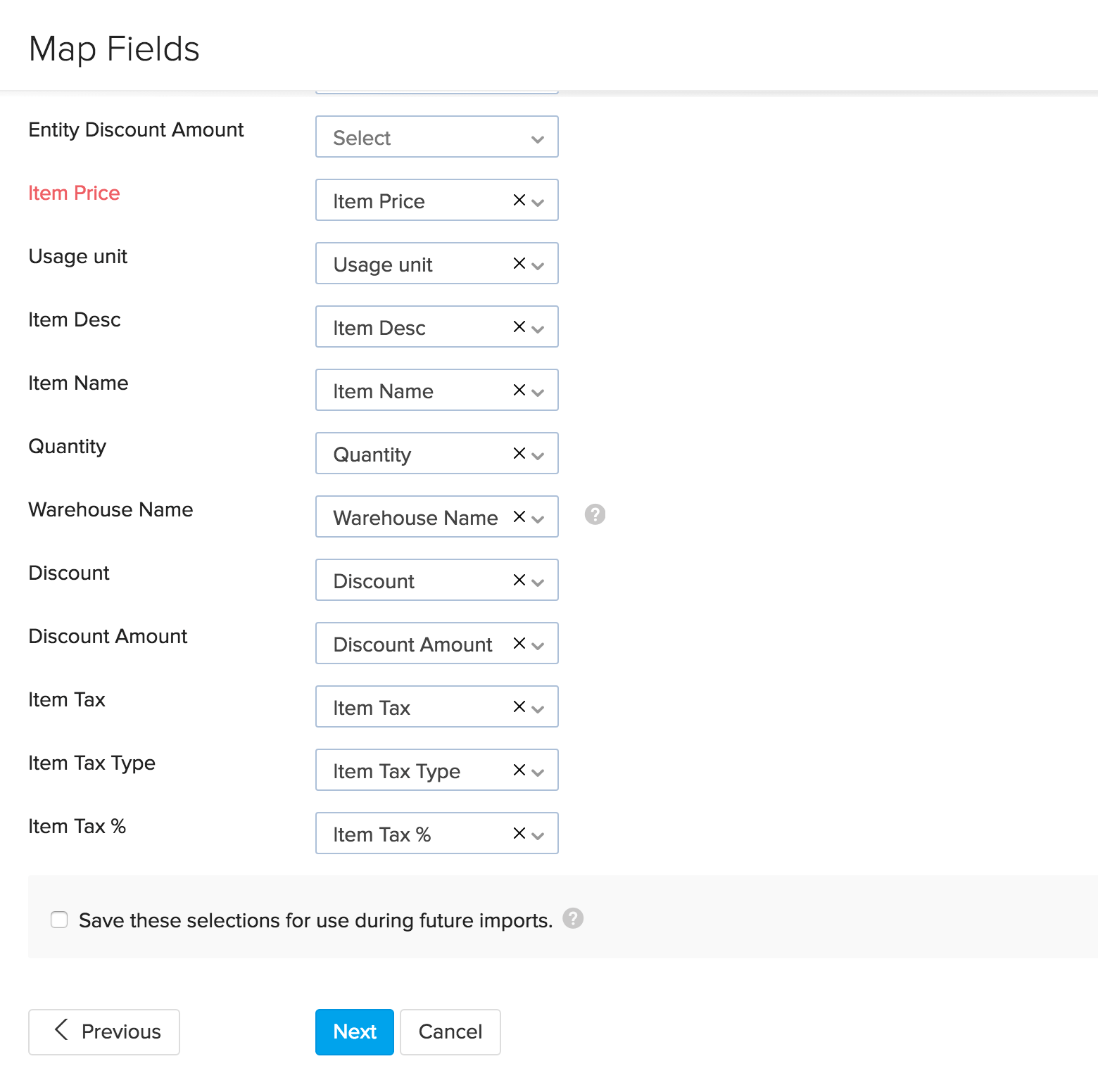Proceed by clicking Next

pos(354,1031)
